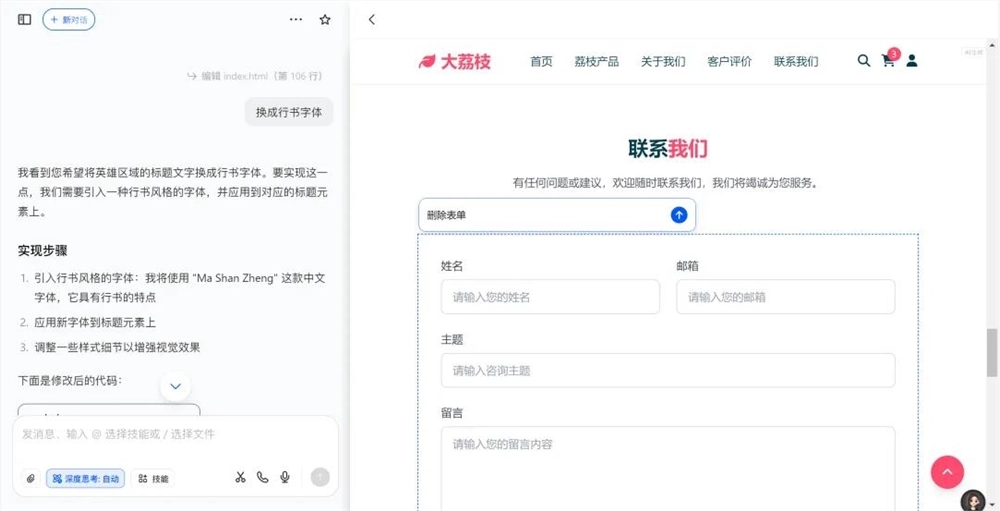Click the scissors screenshot icon
This screenshot has width=1000, height=511.
(240, 477)
